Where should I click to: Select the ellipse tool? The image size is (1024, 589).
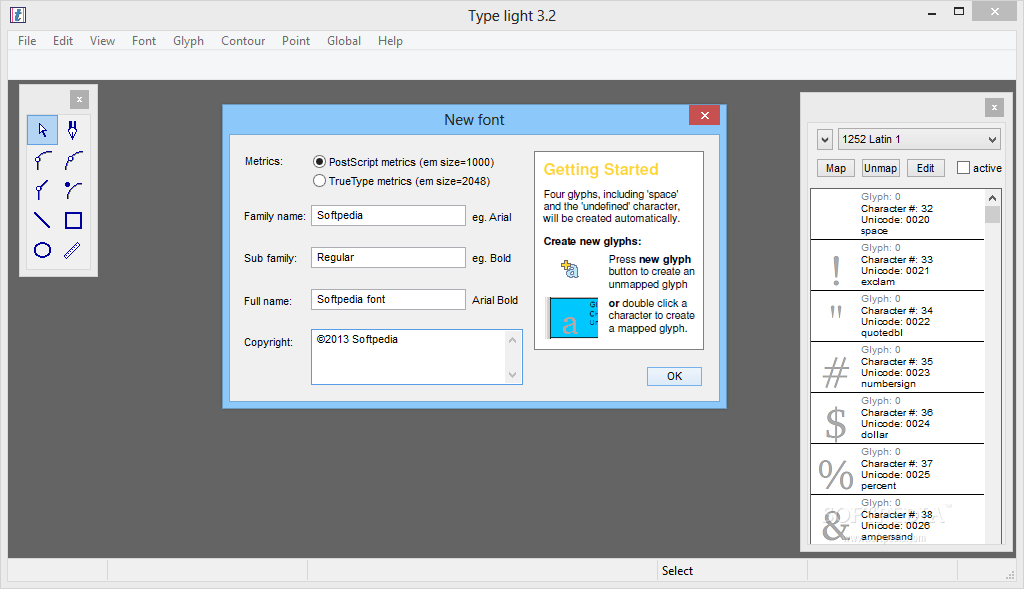[42, 250]
